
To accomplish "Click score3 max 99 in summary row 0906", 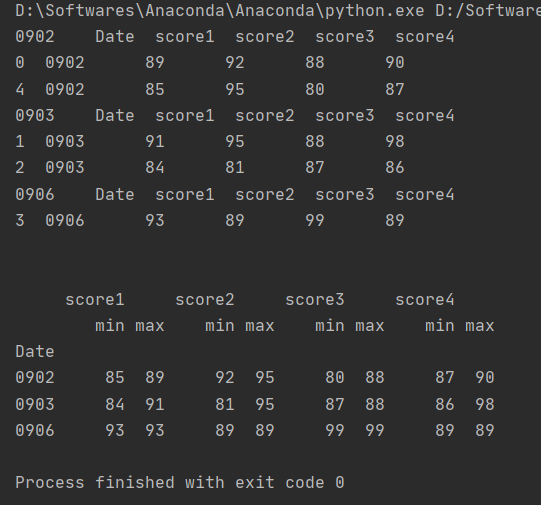I will [x=375, y=430].
